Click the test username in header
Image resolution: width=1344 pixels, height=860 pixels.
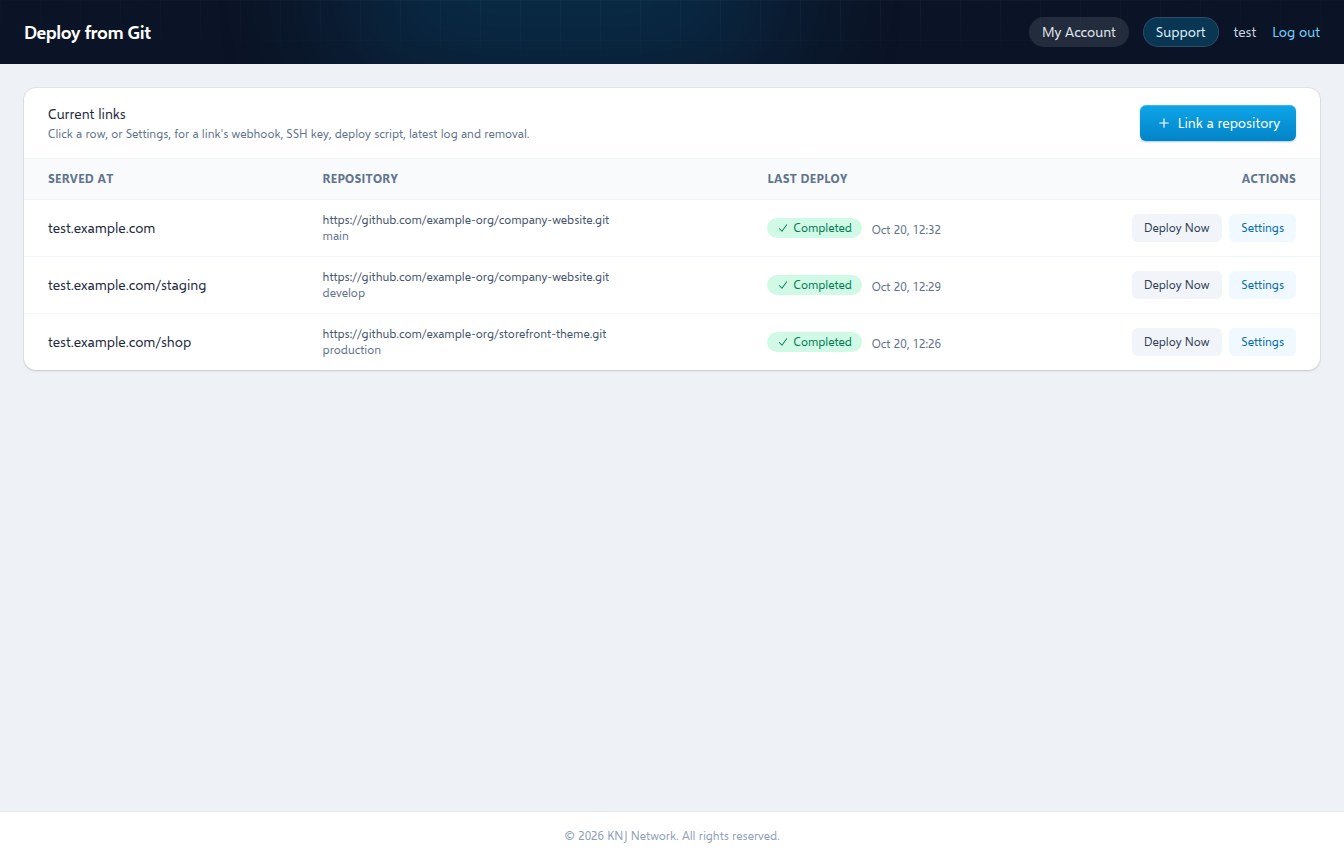pos(1245,32)
